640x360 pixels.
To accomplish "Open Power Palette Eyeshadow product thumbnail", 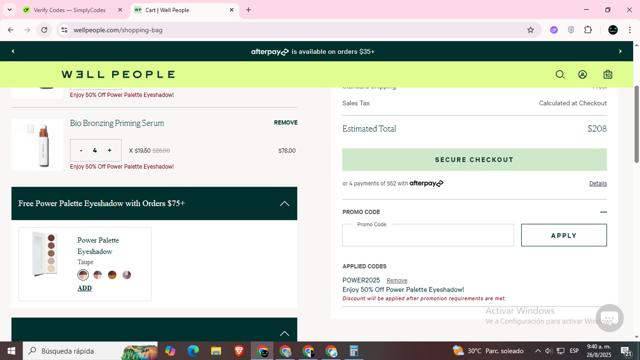I will coord(45,254).
